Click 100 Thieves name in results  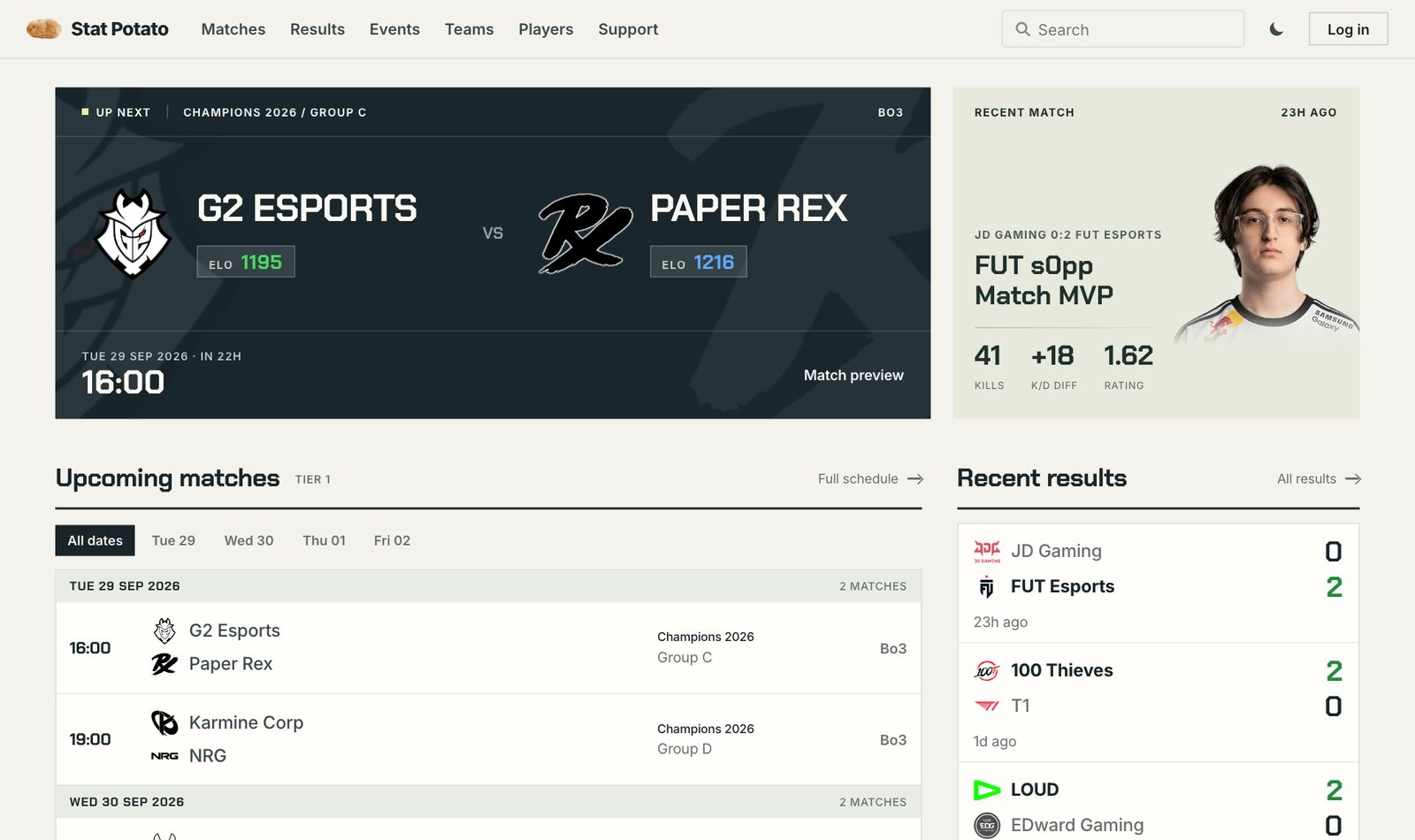point(1061,670)
